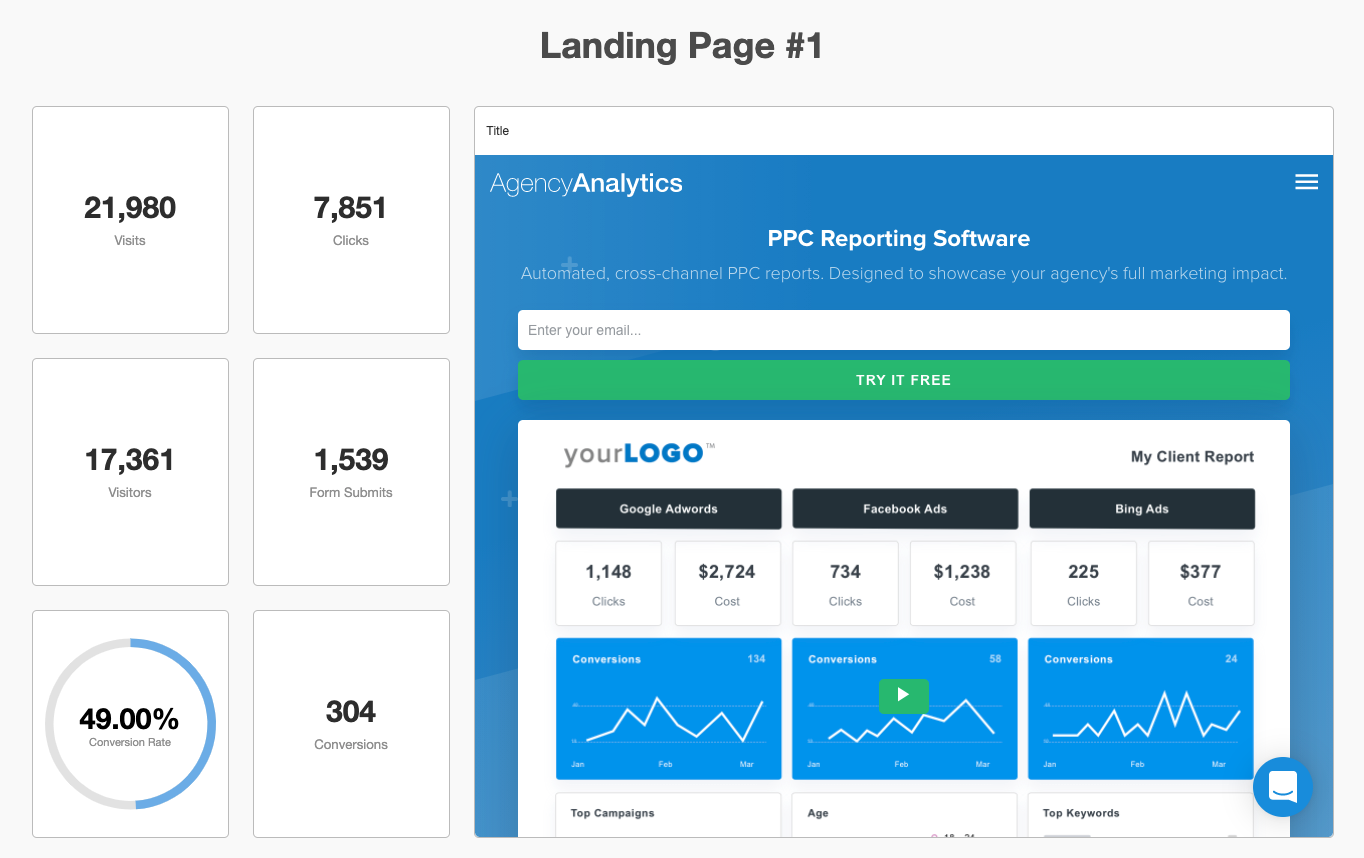Click the $2,724 Cost stat box
1364x858 pixels.
[727, 584]
